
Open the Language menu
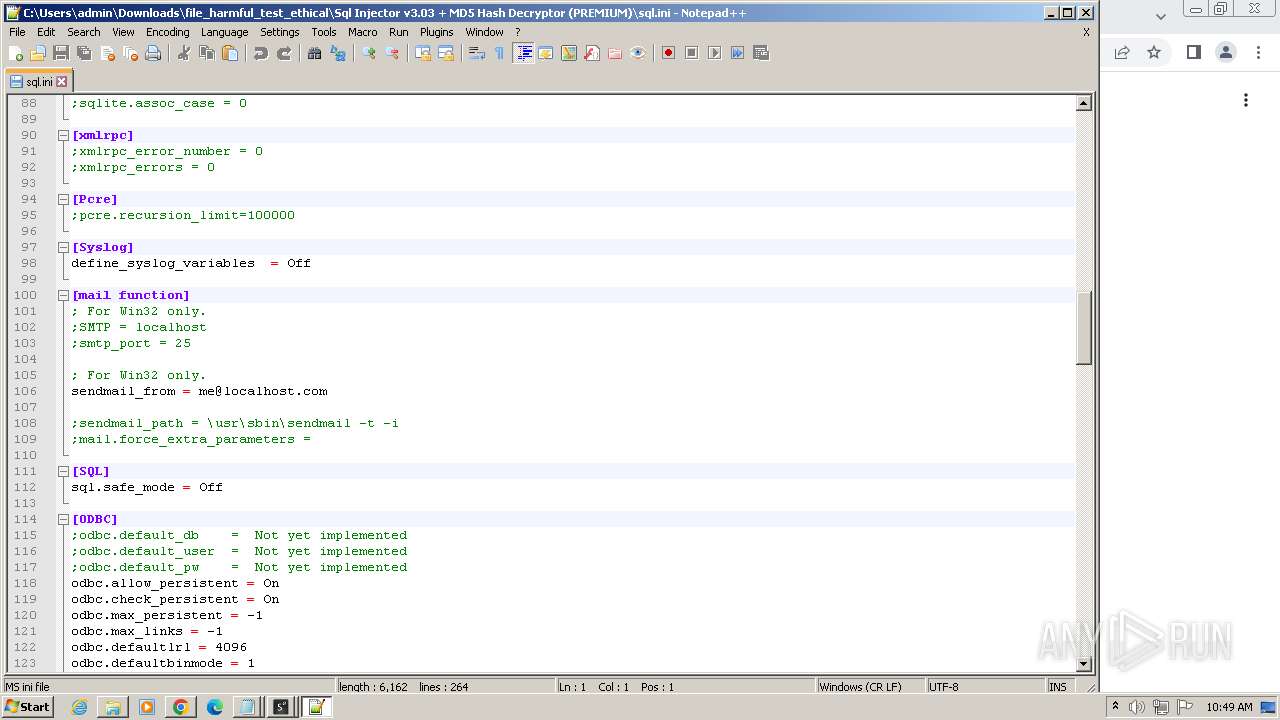[224, 32]
